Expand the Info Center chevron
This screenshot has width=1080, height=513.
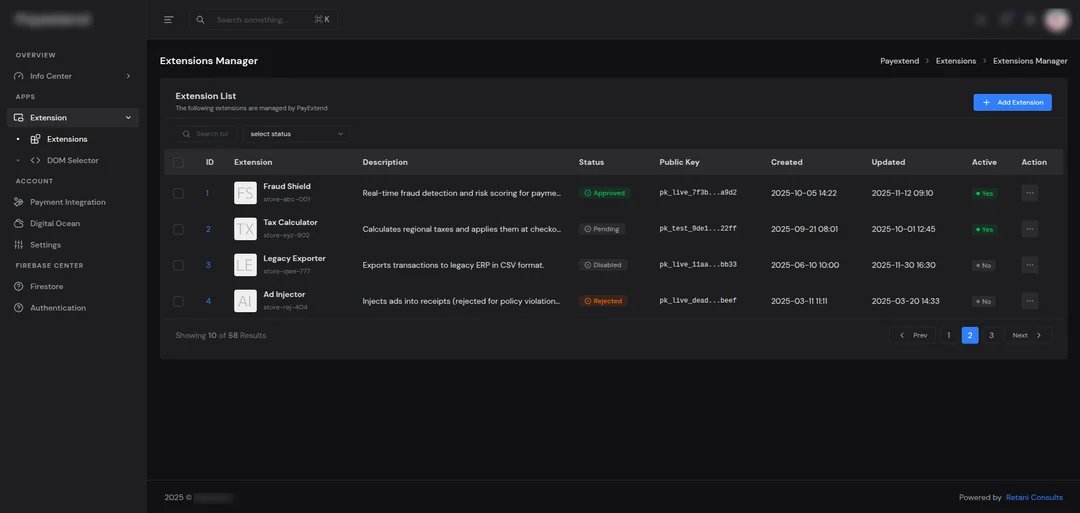128,76
